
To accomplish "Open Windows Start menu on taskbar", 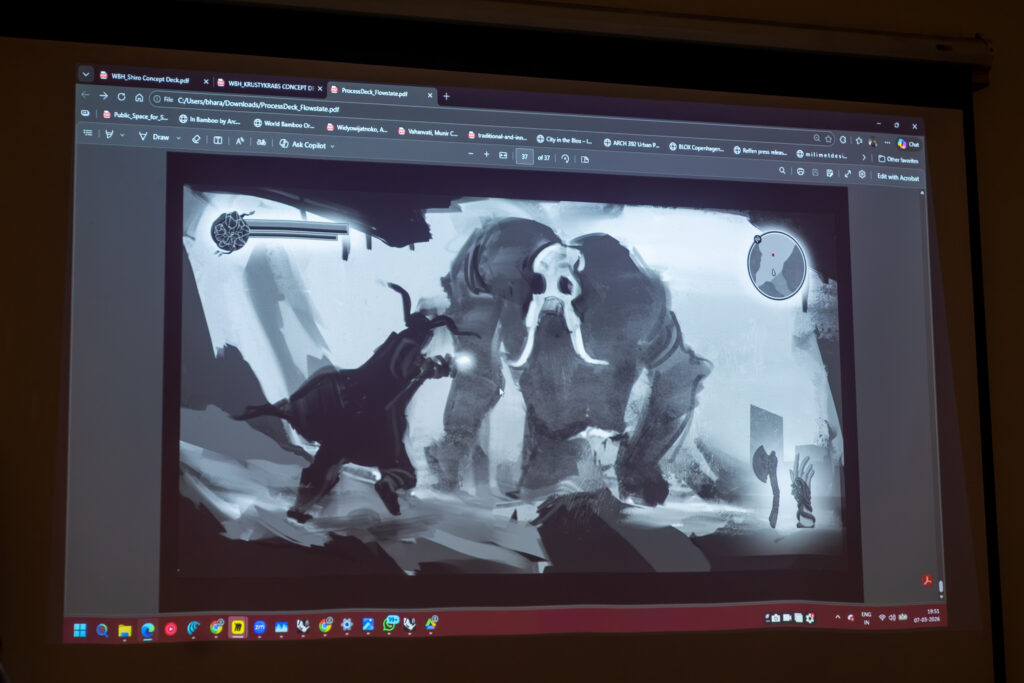I will pyautogui.click(x=79, y=629).
